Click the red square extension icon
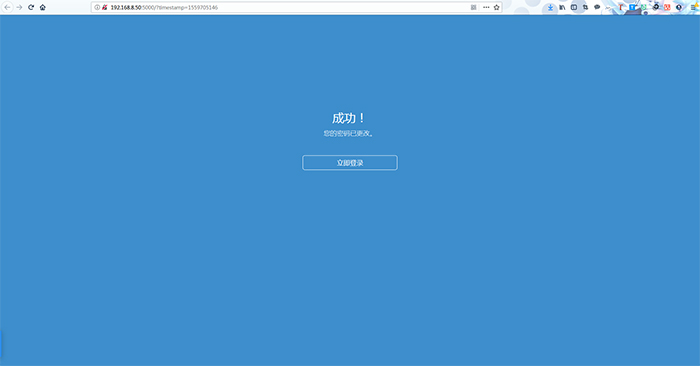 click(x=667, y=7)
